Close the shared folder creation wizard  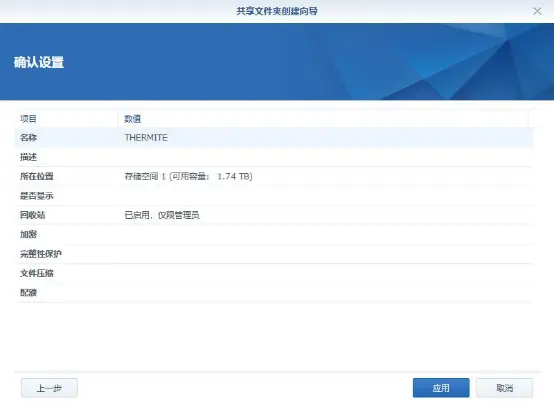pos(537,11)
